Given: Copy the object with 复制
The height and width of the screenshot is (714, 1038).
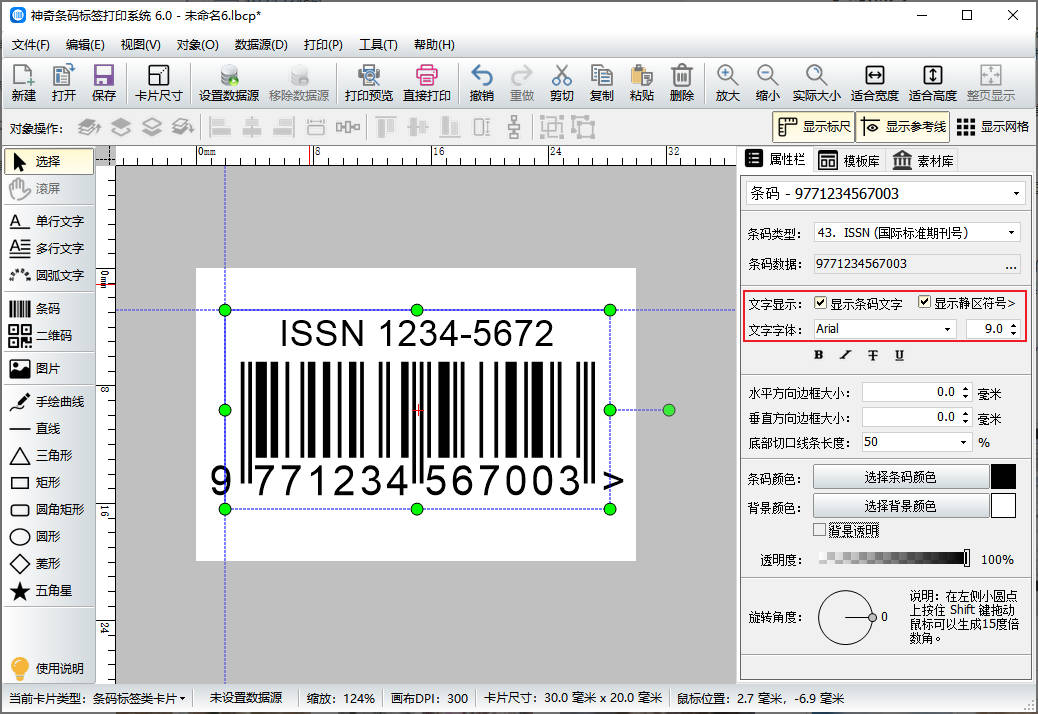Looking at the screenshot, I should pyautogui.click(x=601, y=83).
